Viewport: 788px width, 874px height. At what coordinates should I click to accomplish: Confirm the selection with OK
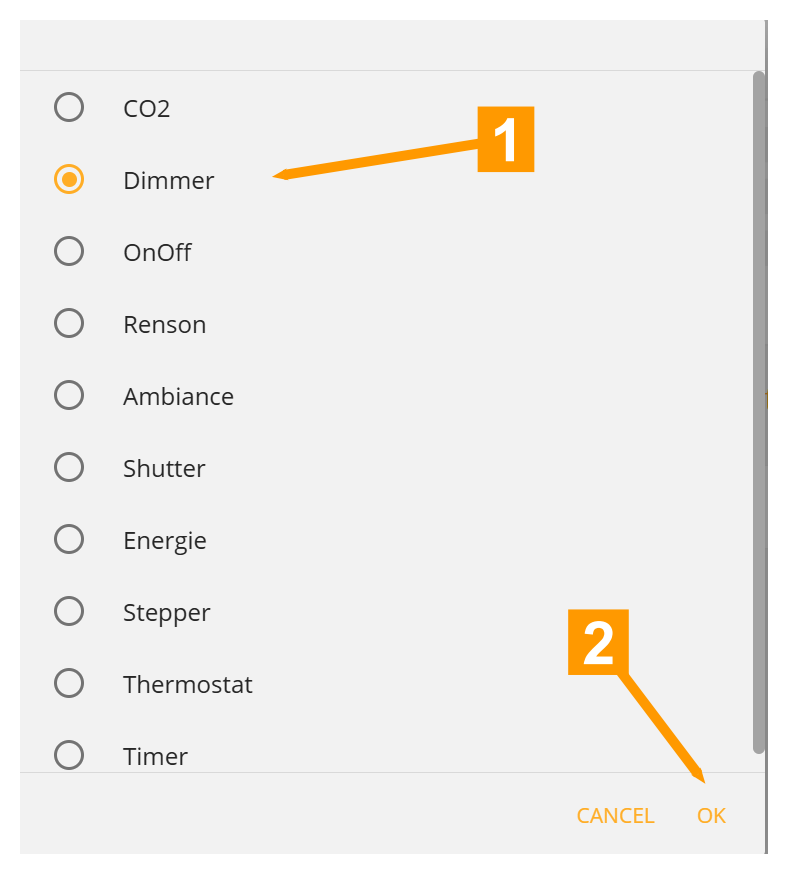[711, 816]
